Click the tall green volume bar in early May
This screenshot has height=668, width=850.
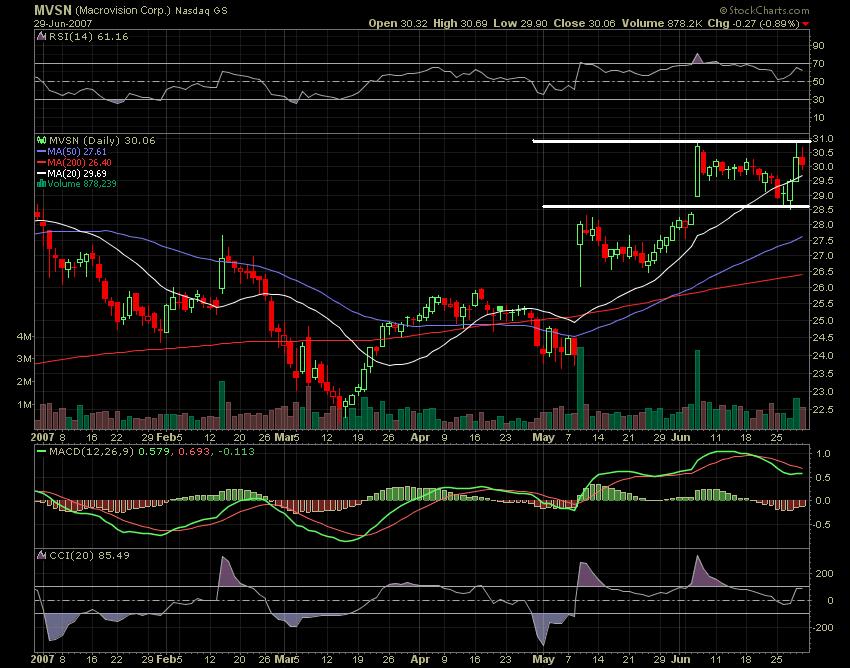(581, 388)
